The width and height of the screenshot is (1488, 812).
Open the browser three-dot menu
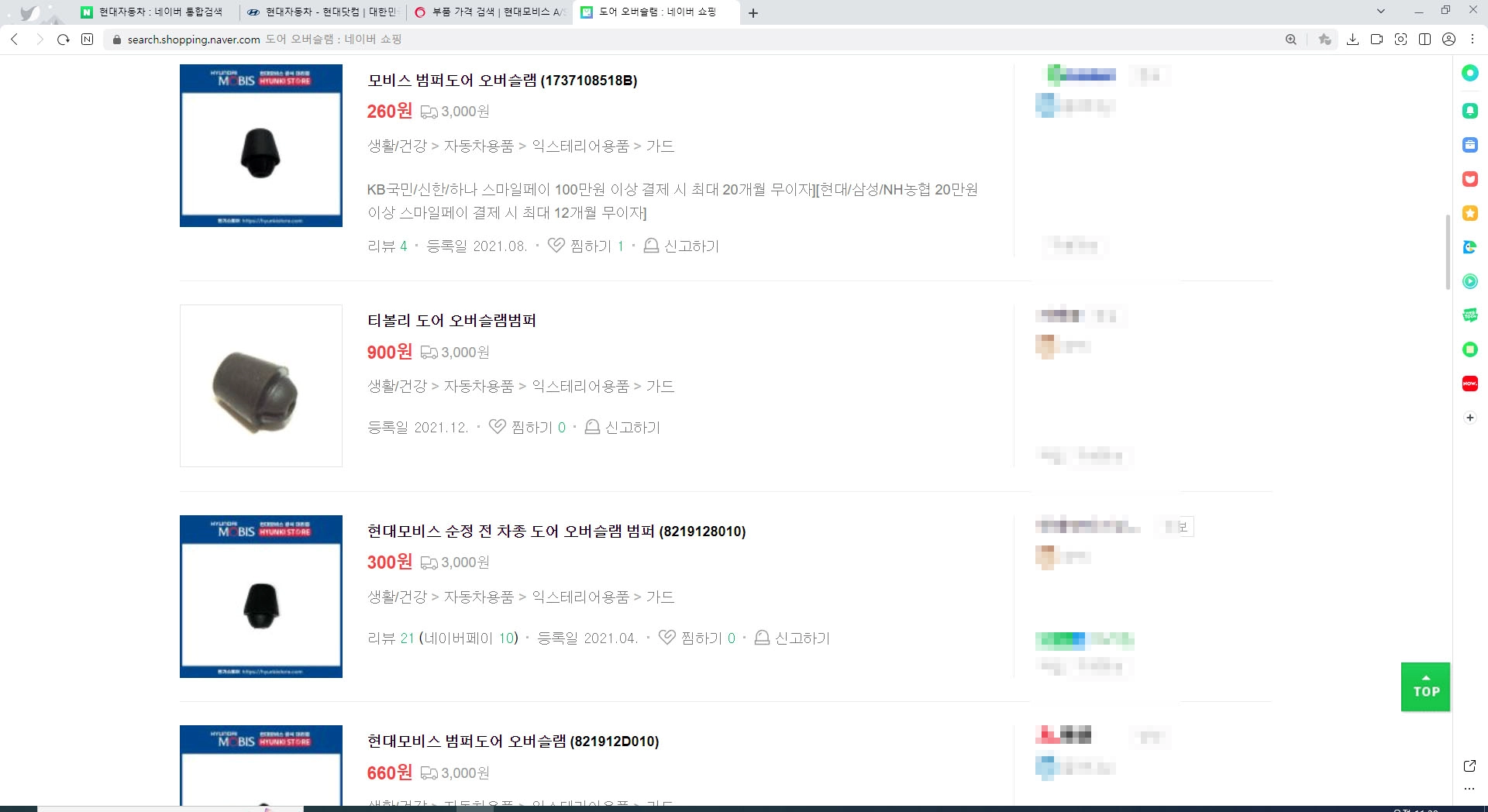click(x=1472, y=39)
